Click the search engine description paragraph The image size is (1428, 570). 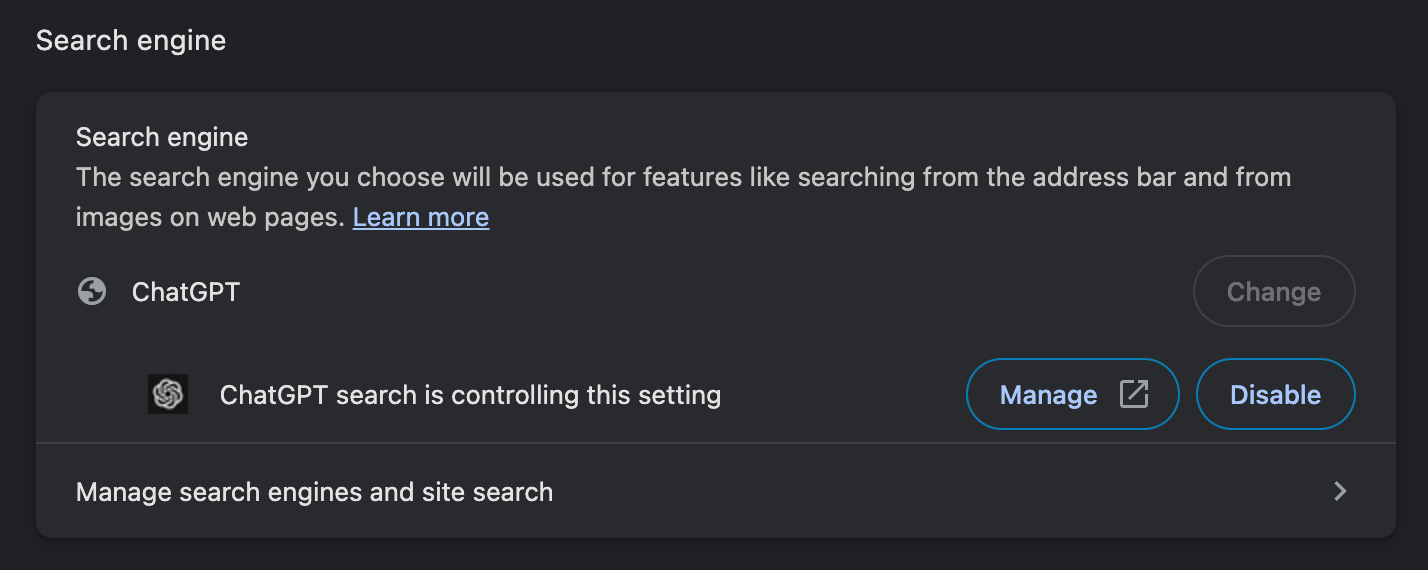tap(684, 197)
